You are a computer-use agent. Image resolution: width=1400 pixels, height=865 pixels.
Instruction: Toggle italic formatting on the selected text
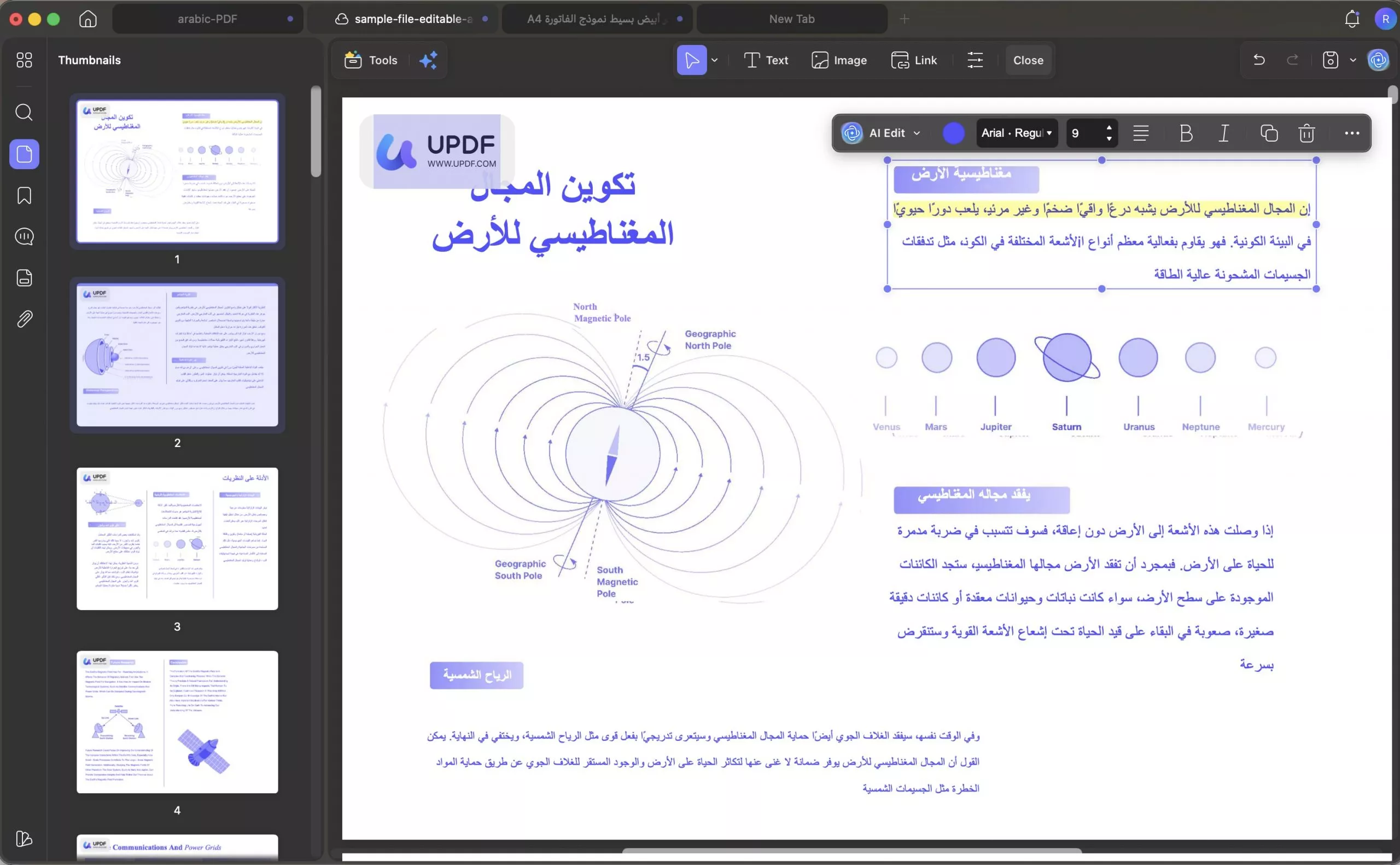[1224, 133]
